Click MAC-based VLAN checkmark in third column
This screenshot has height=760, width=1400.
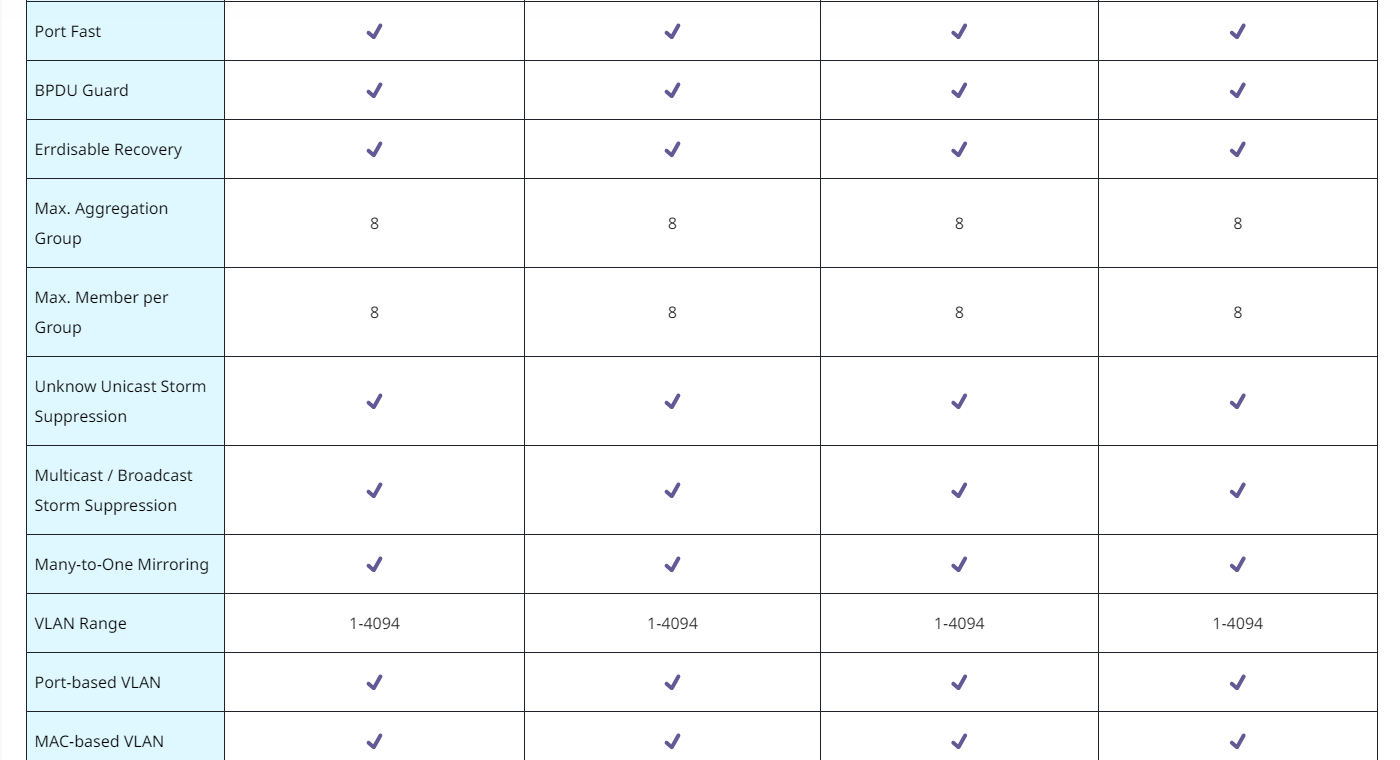(959, 741)
